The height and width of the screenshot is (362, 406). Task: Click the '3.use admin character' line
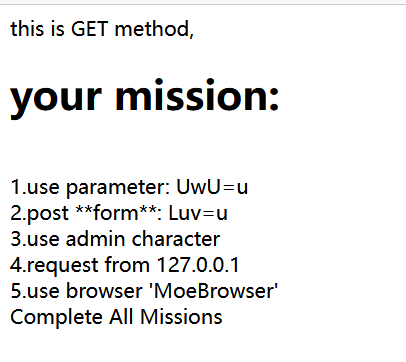[x=115, y=239]
